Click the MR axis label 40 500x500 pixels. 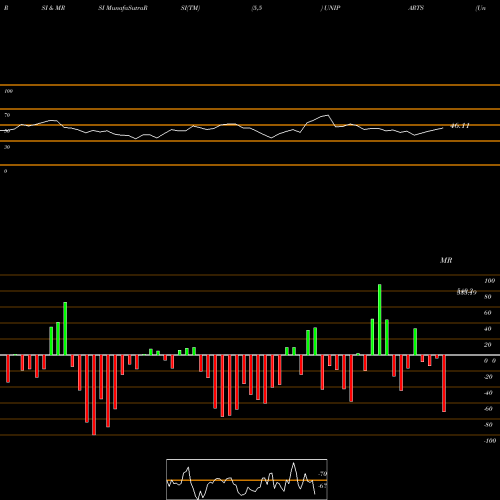click(488, 329)
